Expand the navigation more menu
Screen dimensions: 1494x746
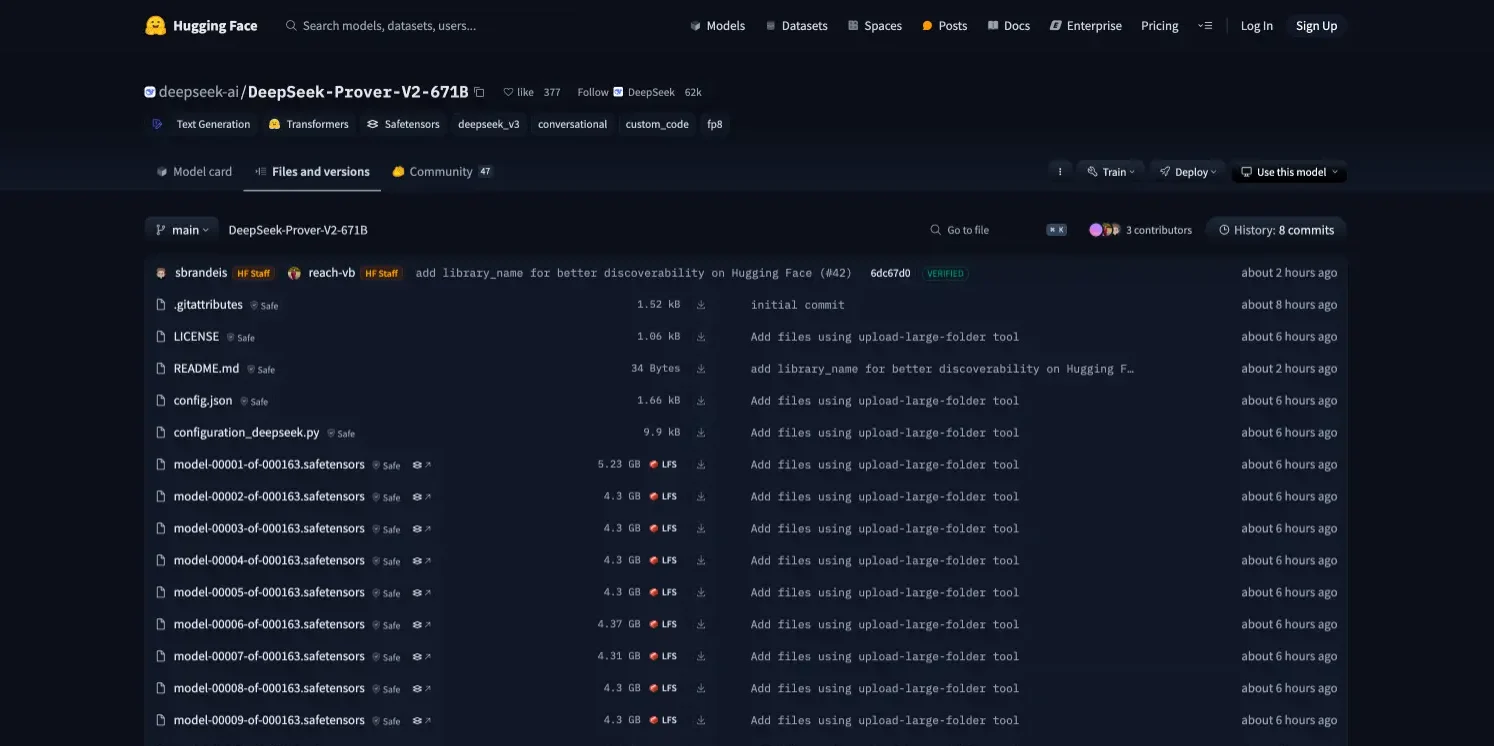[x=1205, y=26]
